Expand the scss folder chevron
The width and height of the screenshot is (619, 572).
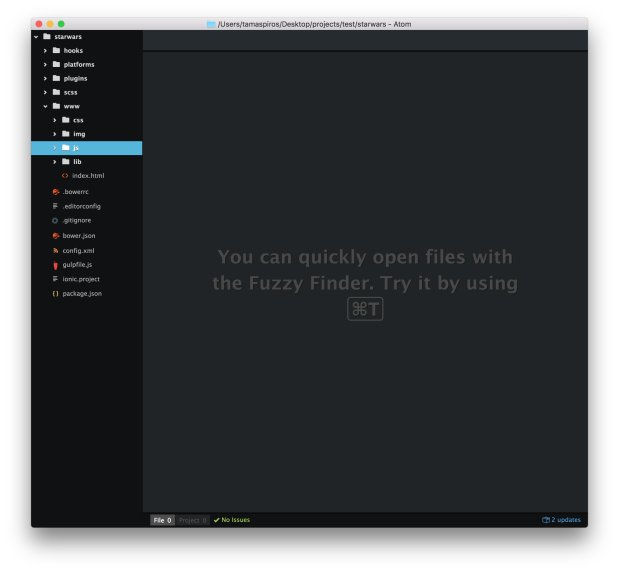(45, 92)
